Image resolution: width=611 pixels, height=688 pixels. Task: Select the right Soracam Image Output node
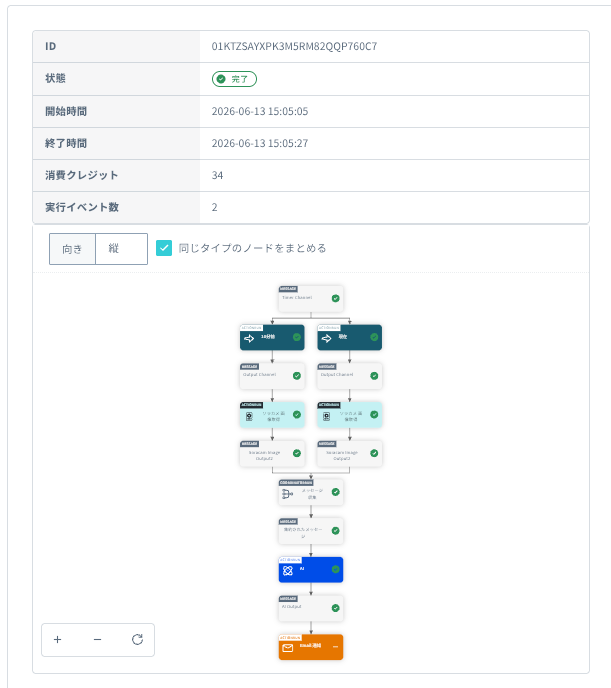coord(350,454)
